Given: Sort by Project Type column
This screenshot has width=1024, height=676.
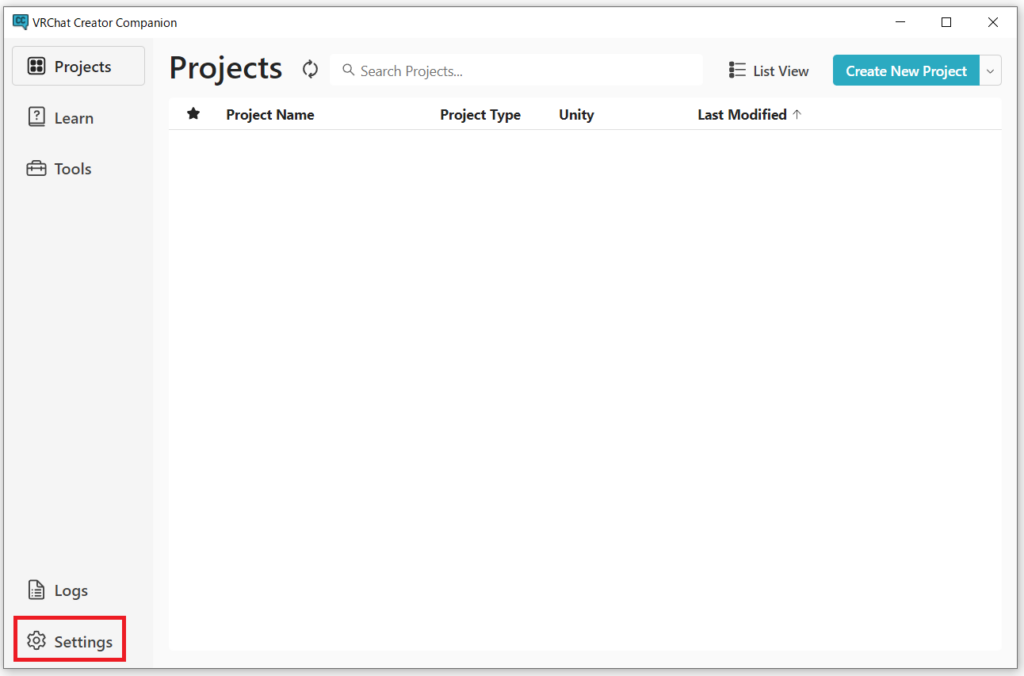Looking at the screenshot, I should (x=480, y=114).
